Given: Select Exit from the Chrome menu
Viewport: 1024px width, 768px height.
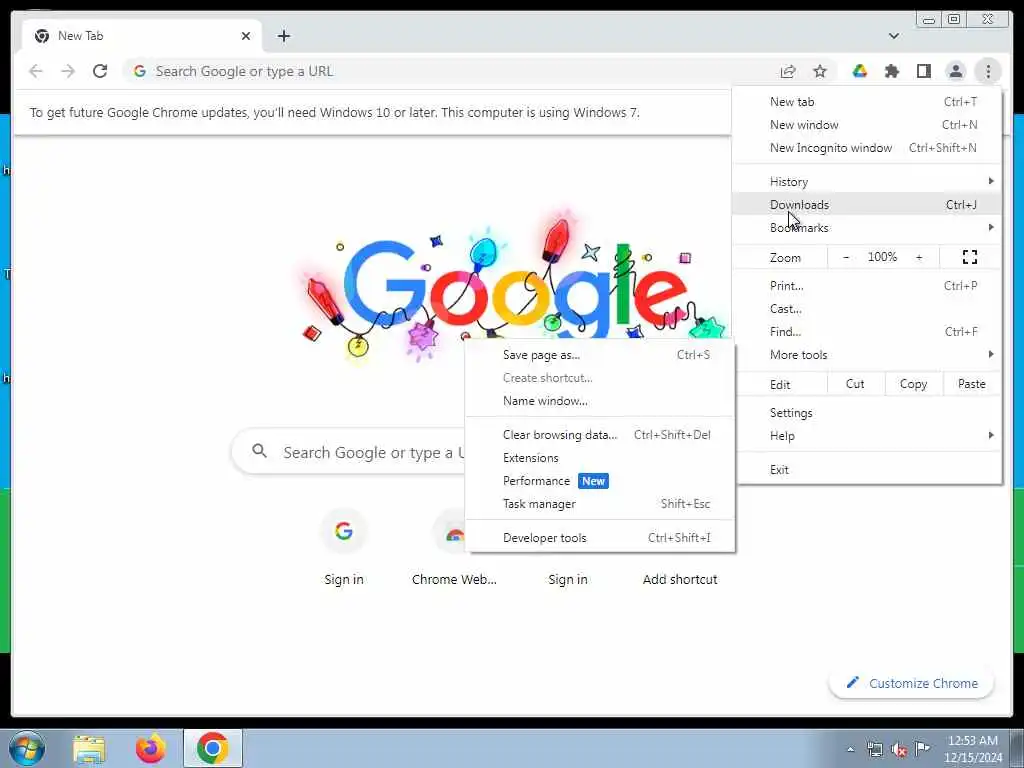Looking at the screenshot, I should pyautogui.click(x=867, y=470).
